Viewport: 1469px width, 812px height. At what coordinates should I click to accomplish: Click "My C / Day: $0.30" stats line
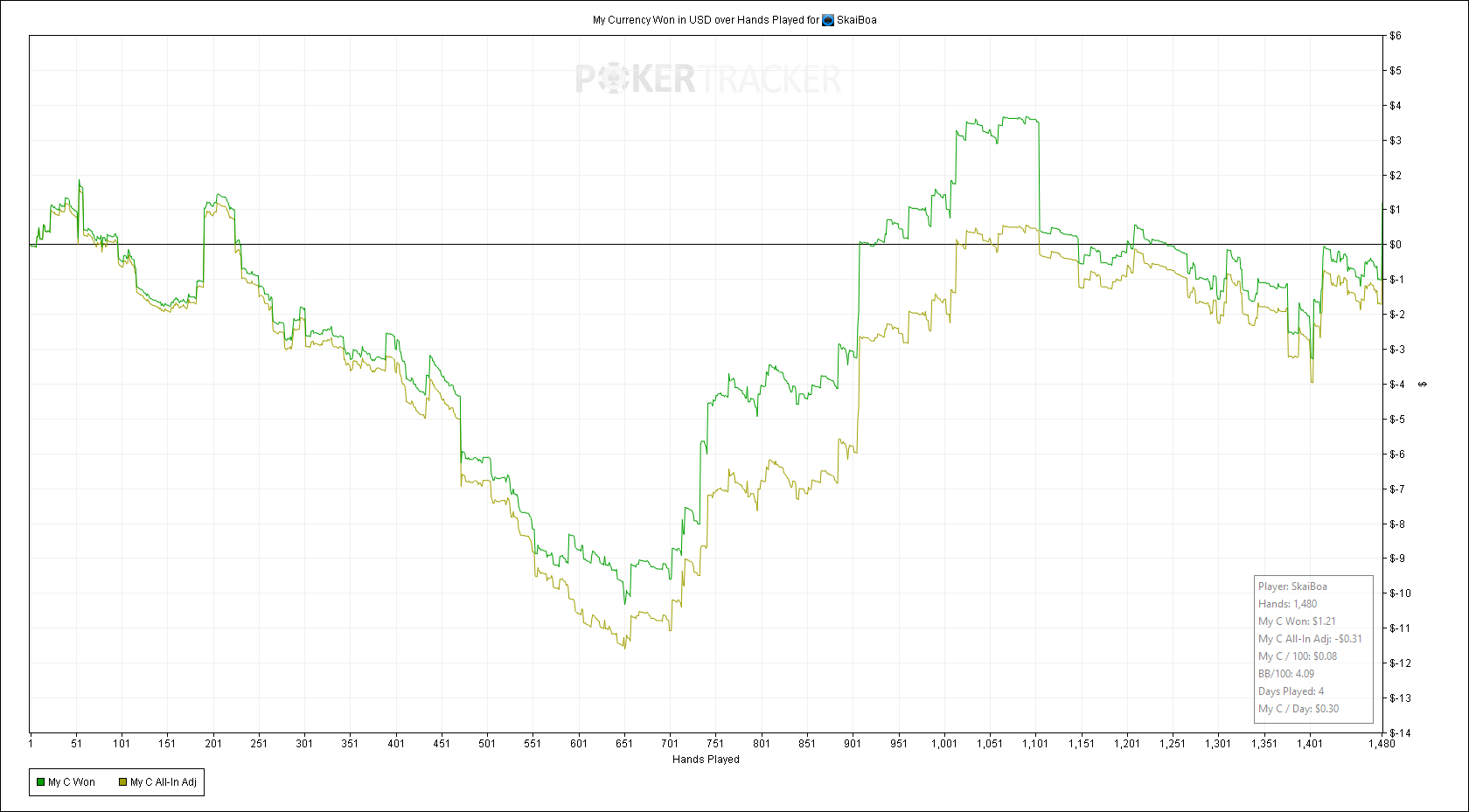1298,709
